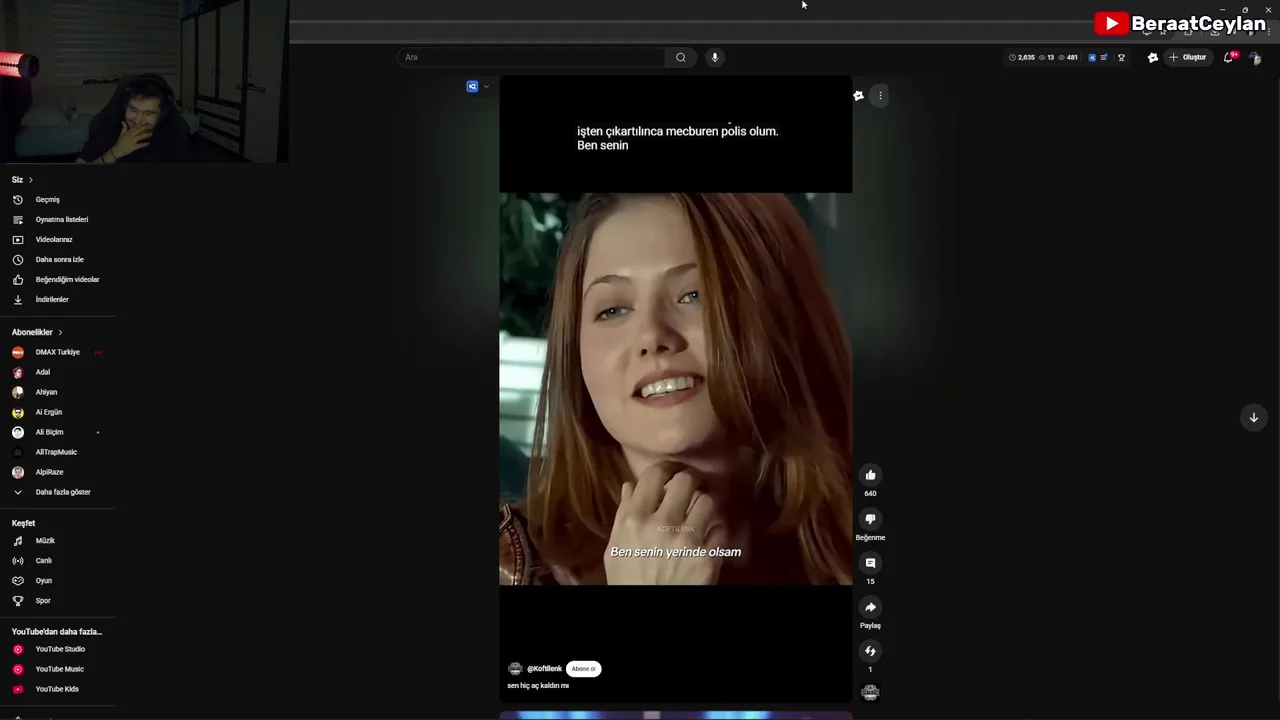Viewport: 1280px width, 720px height.
Task: Open the comments of the Short
Action: [870, 563]
